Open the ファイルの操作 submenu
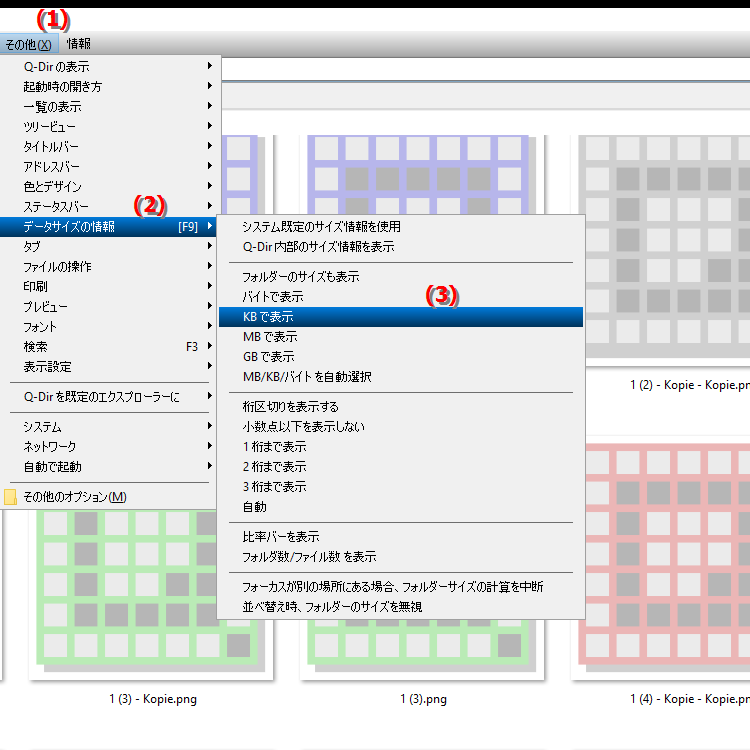750x750 pixels. click(109, 266)
